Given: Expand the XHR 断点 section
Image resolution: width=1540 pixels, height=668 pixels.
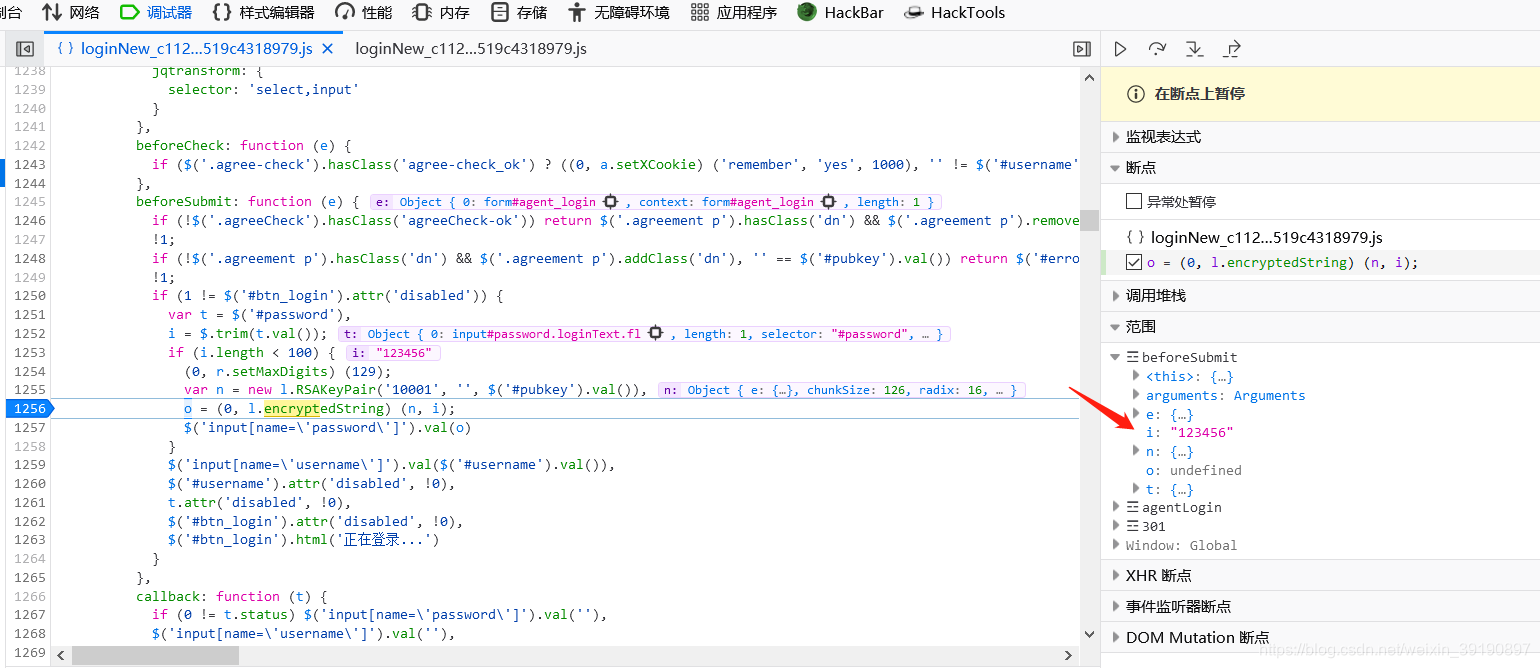Looking at the screenshot, I should pyautogui.click(x=1320, y=576).
